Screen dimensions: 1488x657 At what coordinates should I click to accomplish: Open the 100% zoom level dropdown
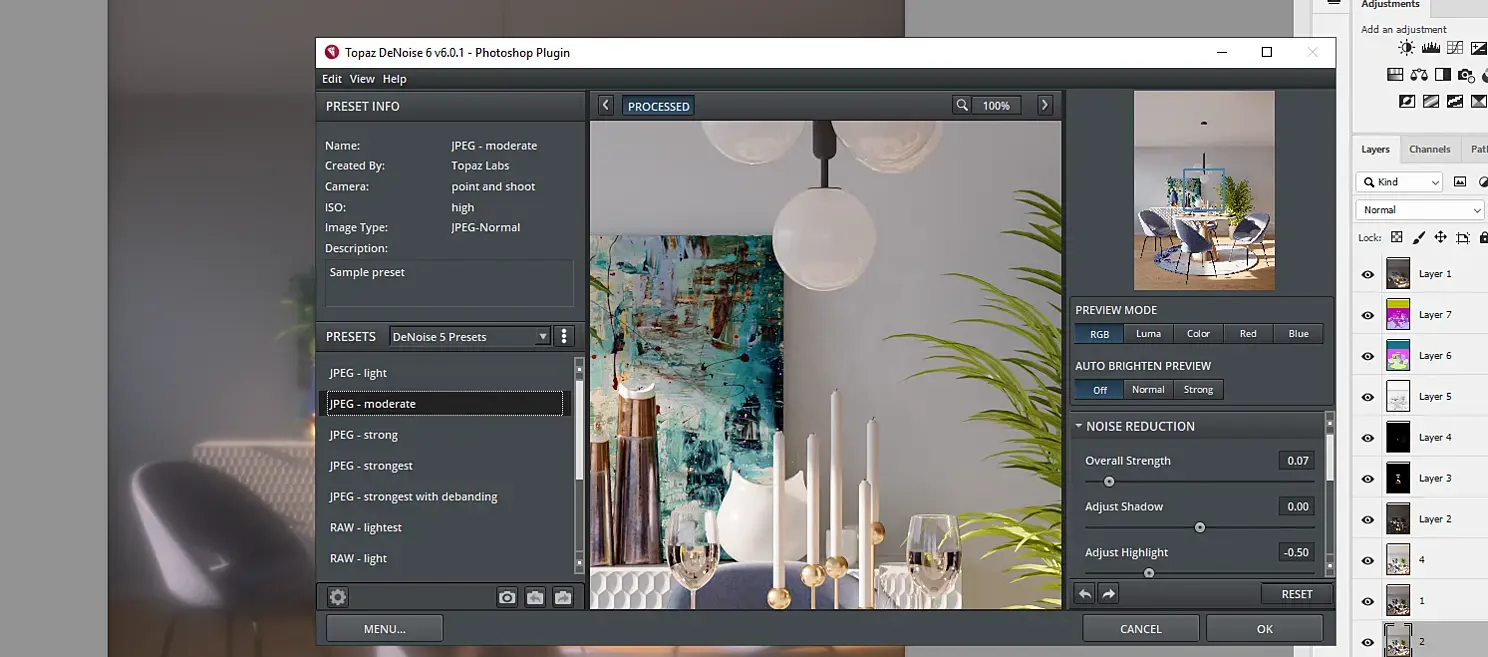tap(996, 105)
